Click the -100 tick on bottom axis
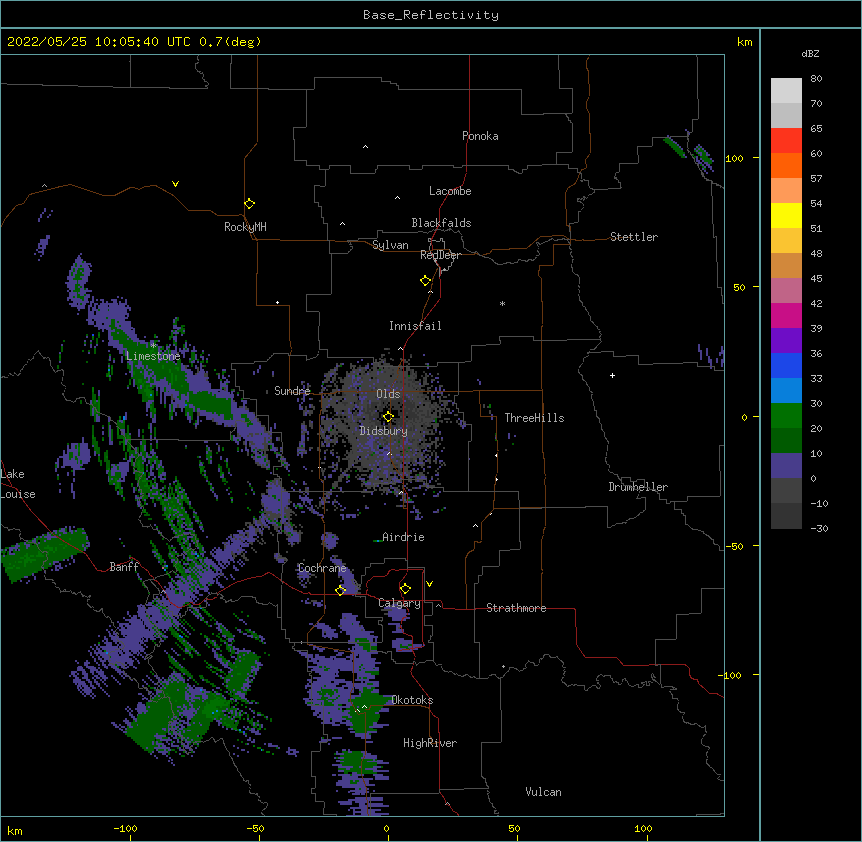Viewport: 862px width, 842px height. [126, 828]
